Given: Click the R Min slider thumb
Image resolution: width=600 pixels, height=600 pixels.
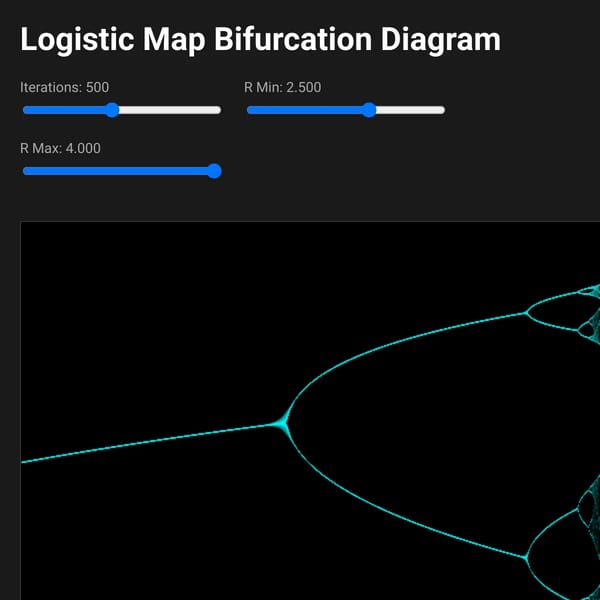Looking at the screenshot, I should 369,110.
